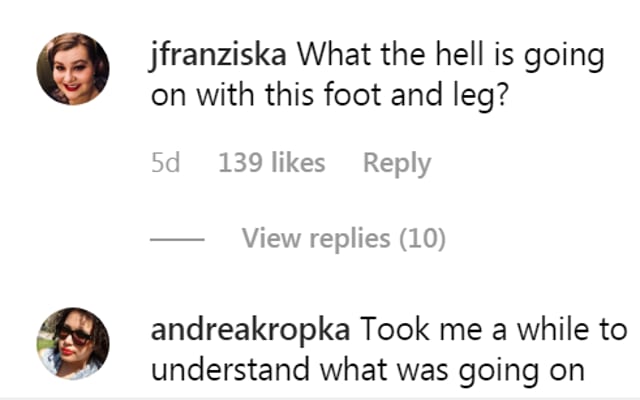The width and height of the screenshot is (640, 400).
Task: Show who liked via 139 likes
Action: pyautogui.click(x=272, y=163)
